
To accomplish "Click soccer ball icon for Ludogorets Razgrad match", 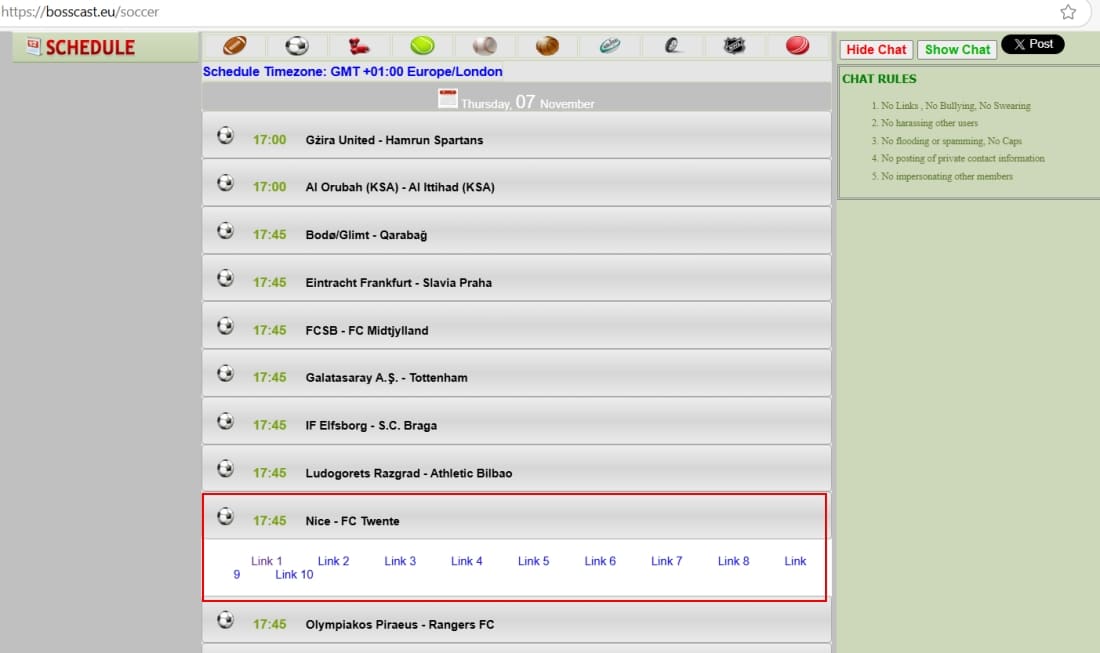I will pyautogui.click(x=225, y=469).
